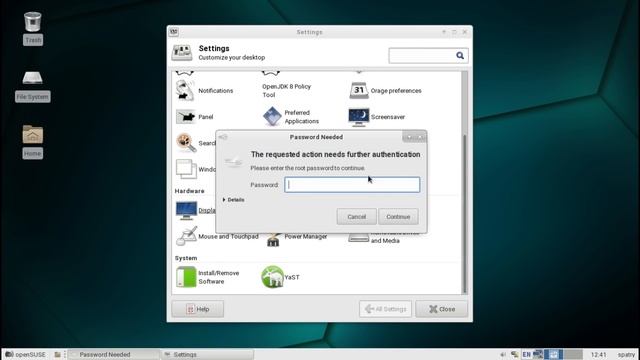Click the EN keyboard layout indicator
The height and width of the screenshot is (360, 640).
(527, 354)
